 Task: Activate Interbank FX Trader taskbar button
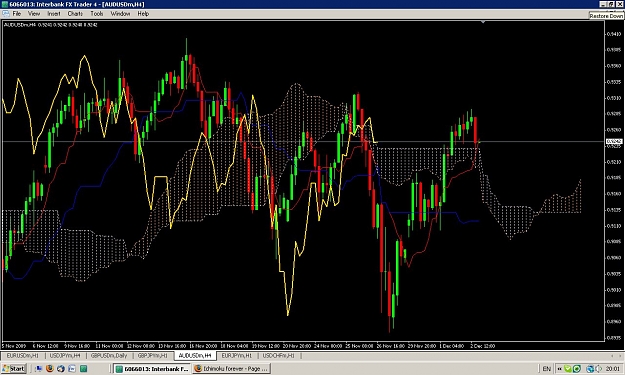coord(152,369)
